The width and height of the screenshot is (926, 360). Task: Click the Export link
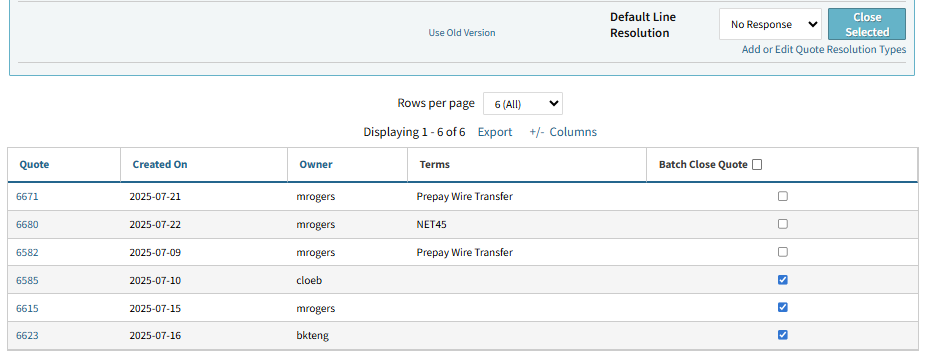click(x=495, y=132)
